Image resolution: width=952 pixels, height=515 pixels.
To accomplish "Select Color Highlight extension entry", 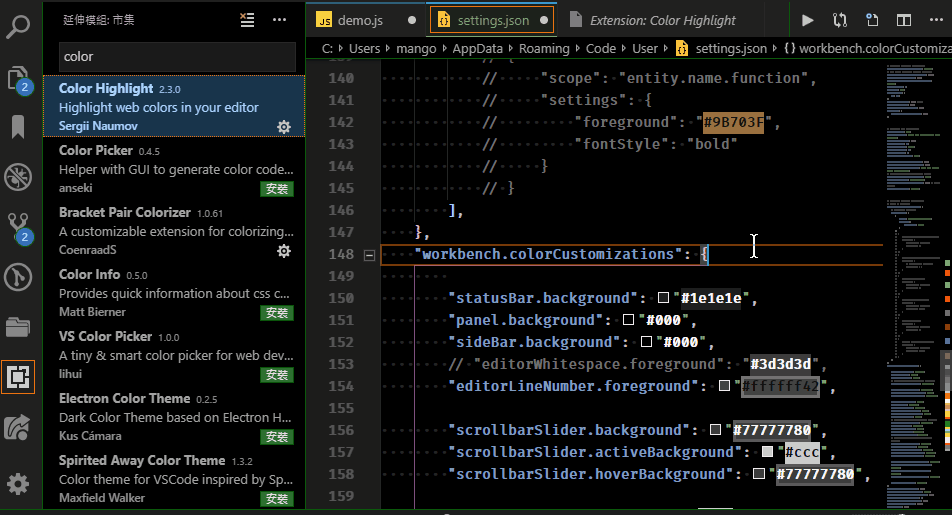I will point(174,106).
